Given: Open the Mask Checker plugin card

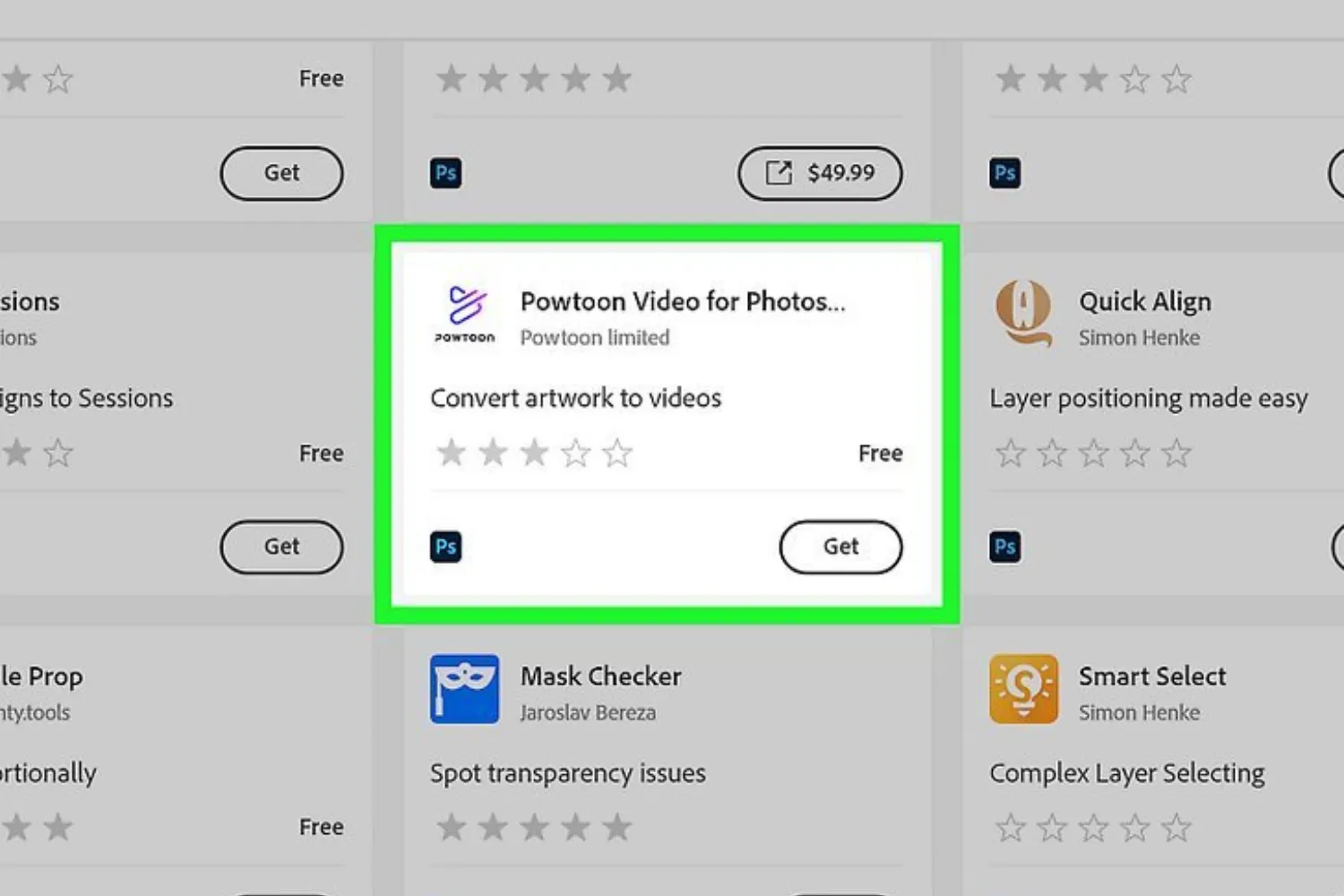Looking at the screenshot, I should click(601, 676).
